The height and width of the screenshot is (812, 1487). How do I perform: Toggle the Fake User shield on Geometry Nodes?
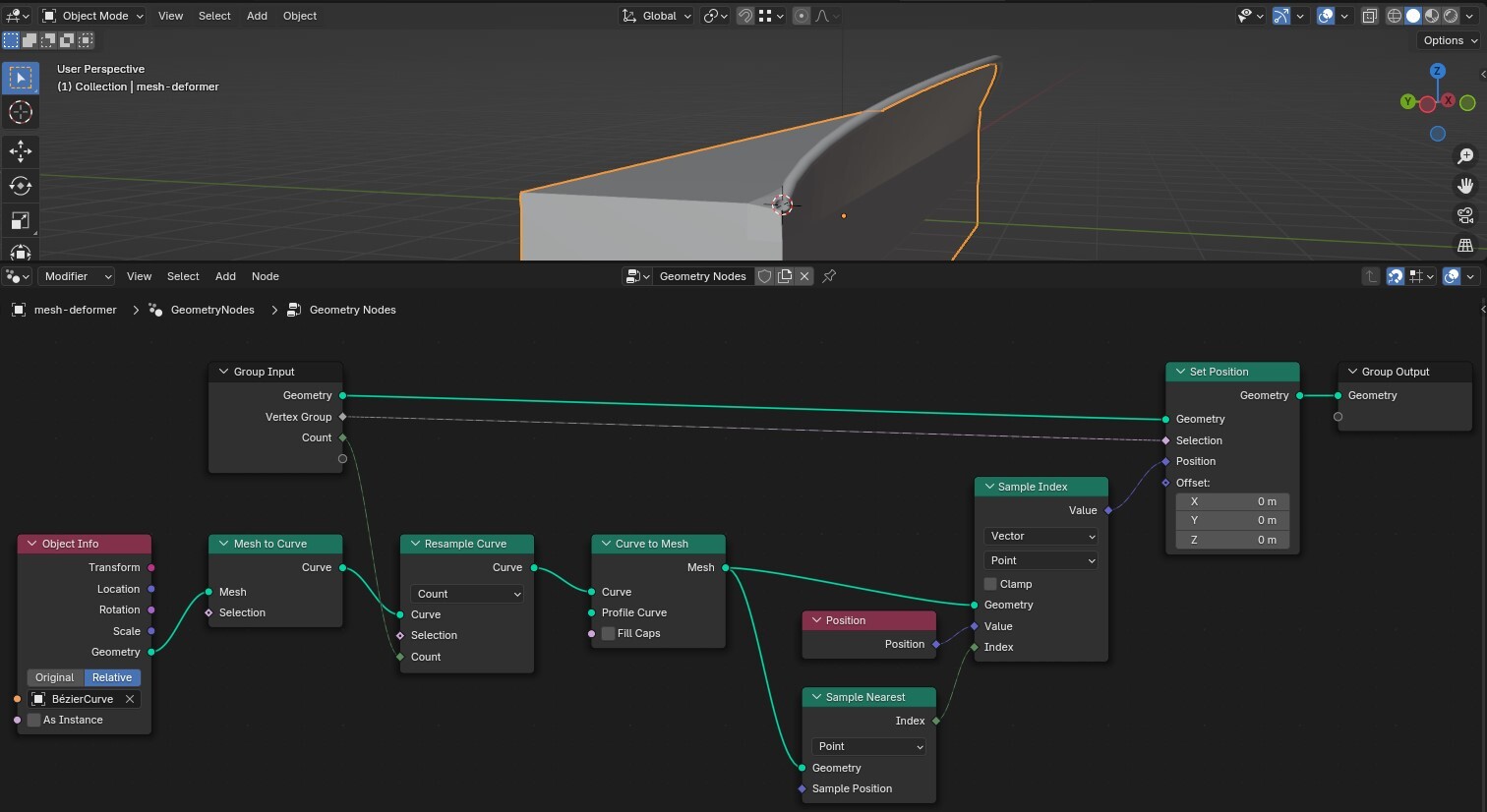764,276
